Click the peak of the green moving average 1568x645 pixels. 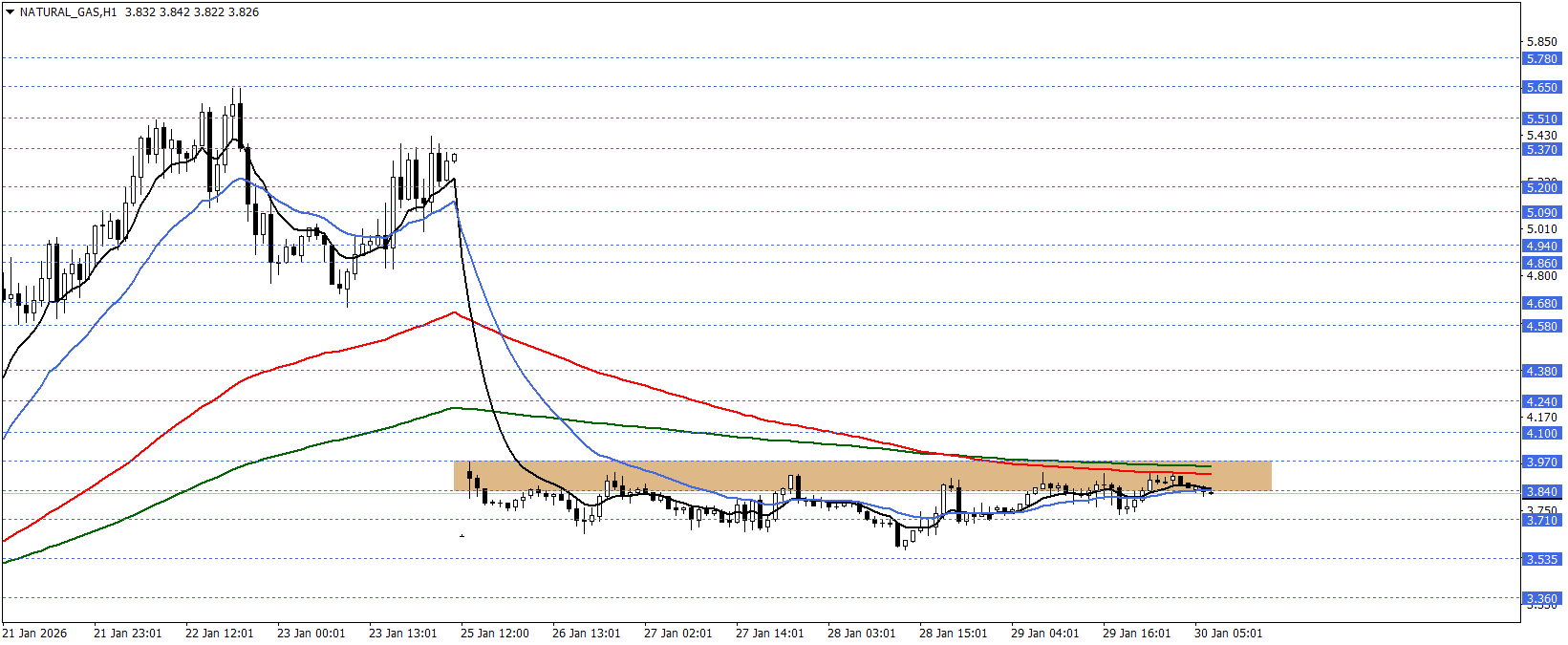(455, 408)
